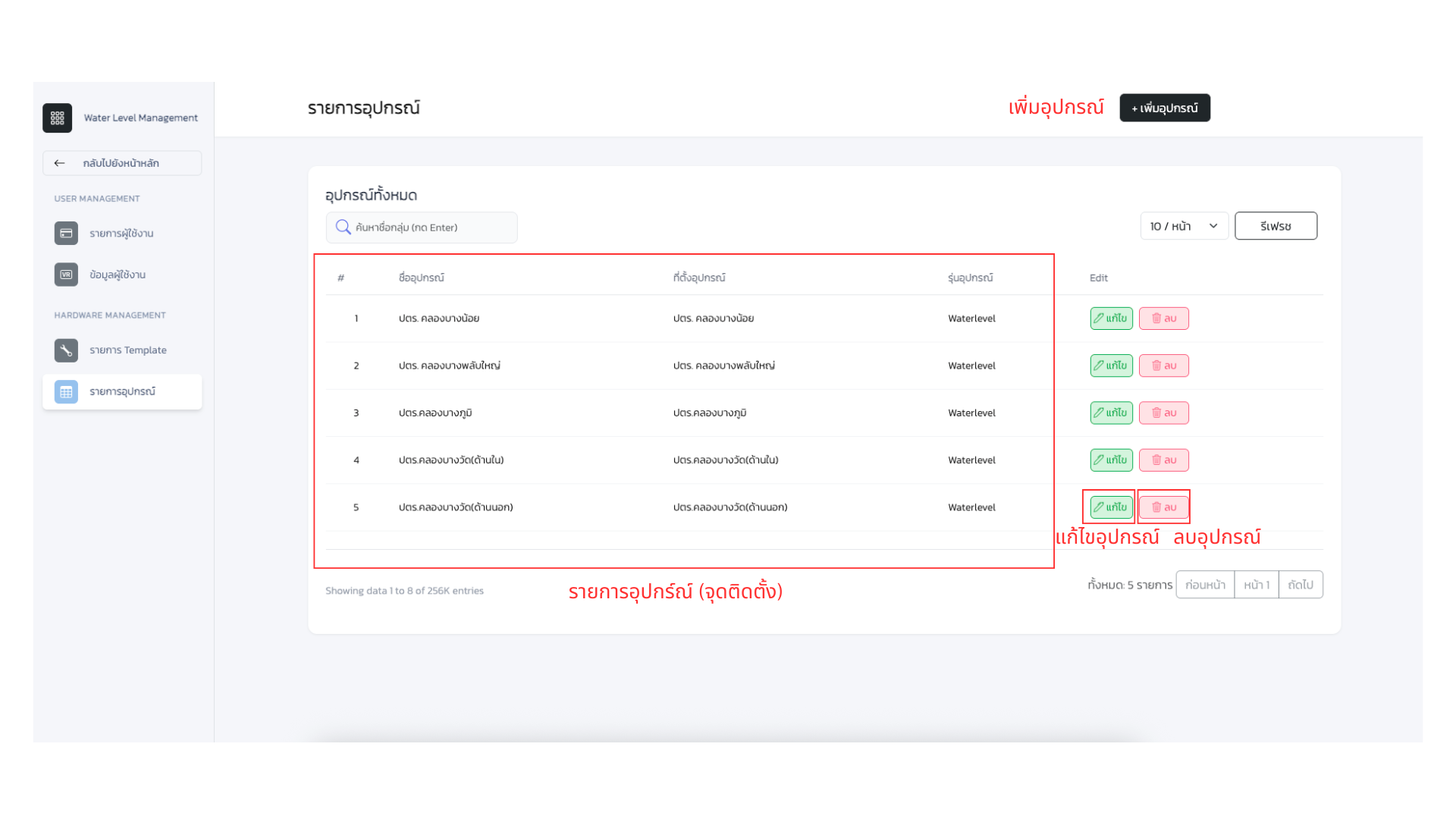Edit the ปตร.คลองบางภูมิ device
1456x819 pixels.
(x=1111, y=413)
